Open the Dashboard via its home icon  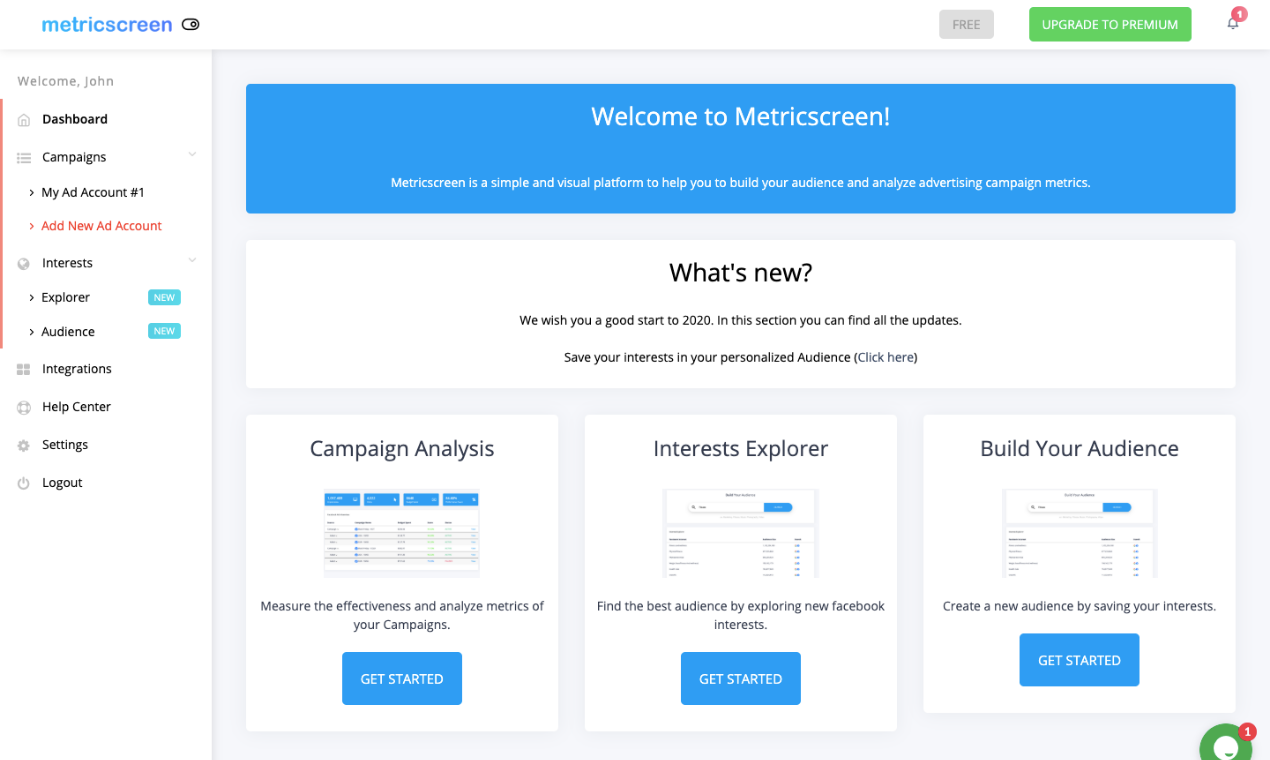[22, 119]
